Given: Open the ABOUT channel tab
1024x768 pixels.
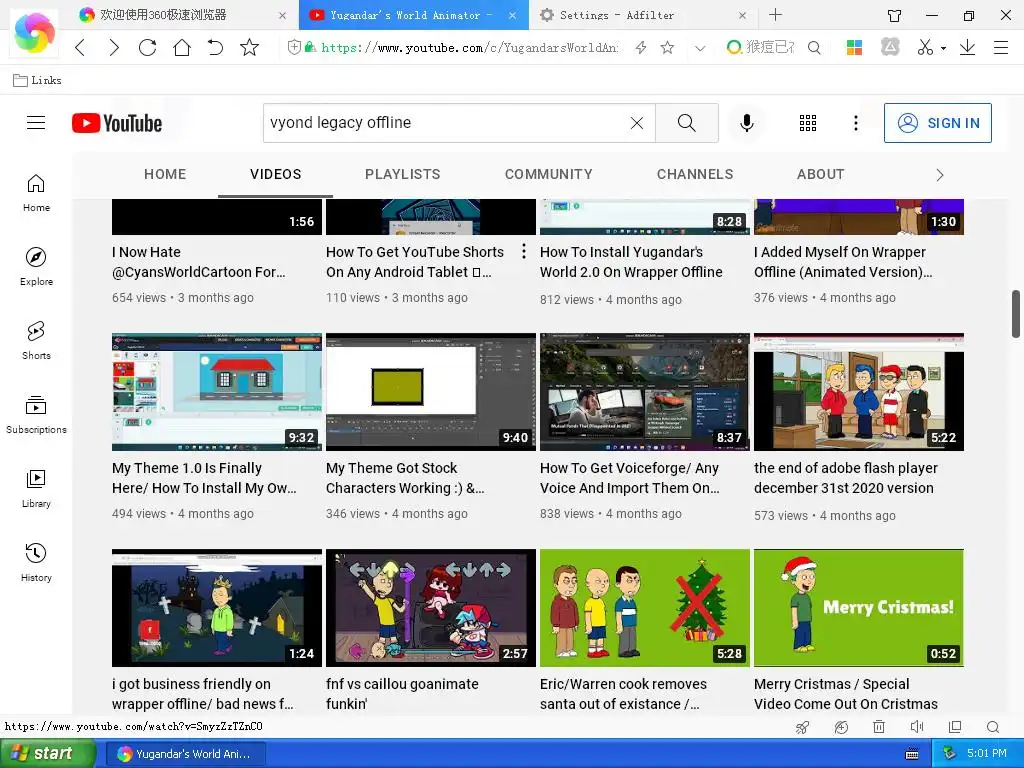Looking at the screenshot, I should 820,174.
